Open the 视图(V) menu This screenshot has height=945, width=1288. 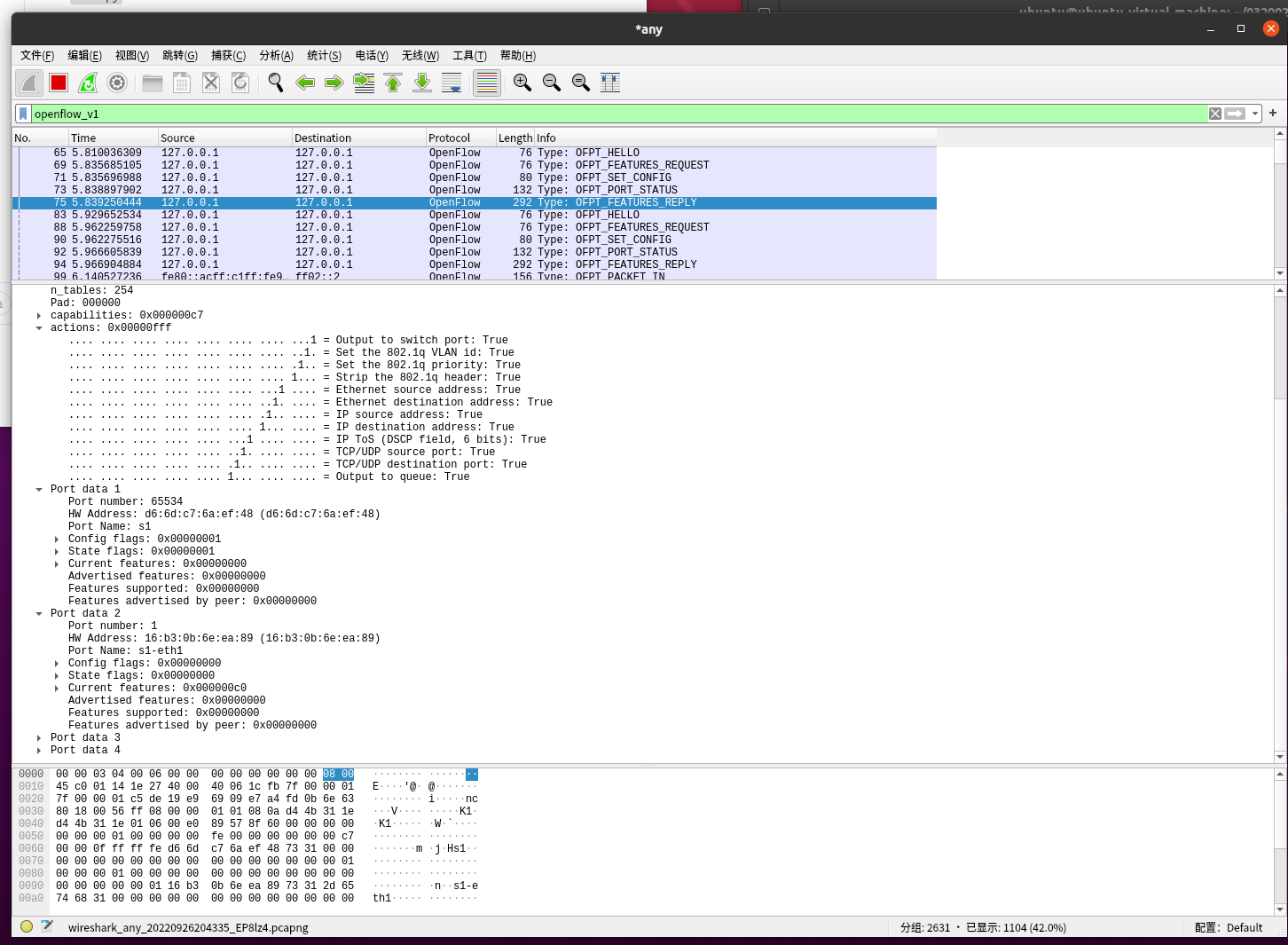tap(132, 55)
